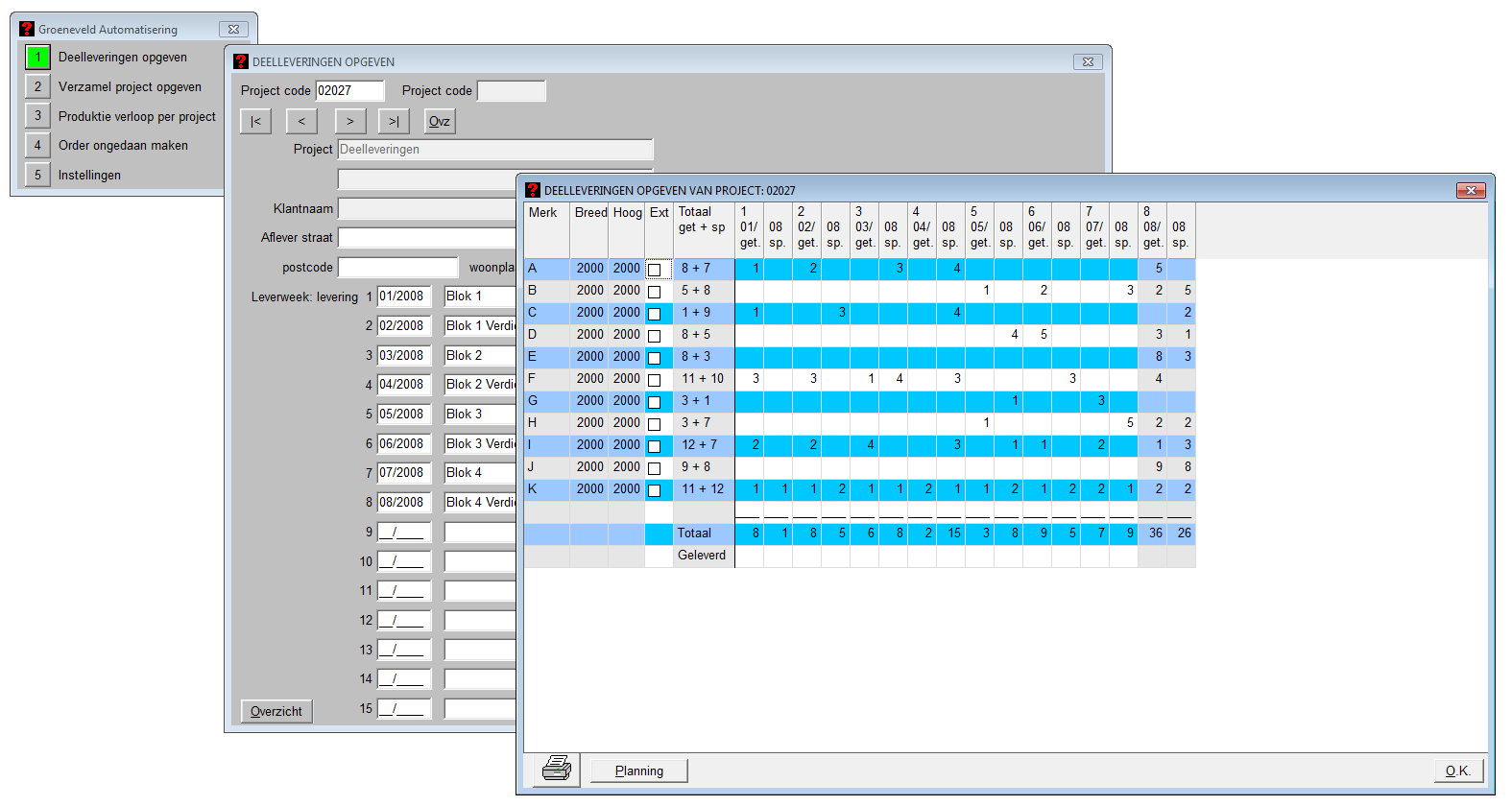Go to first record navigation button
Viewport: 1512px width, 806px height.
click(255, 121)
